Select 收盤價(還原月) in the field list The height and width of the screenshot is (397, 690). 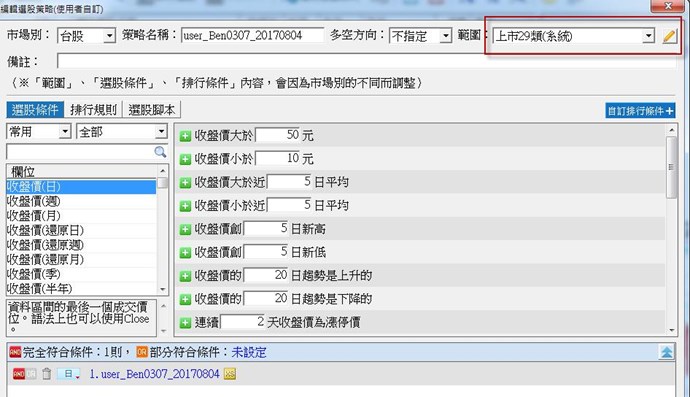click(81, 259)
